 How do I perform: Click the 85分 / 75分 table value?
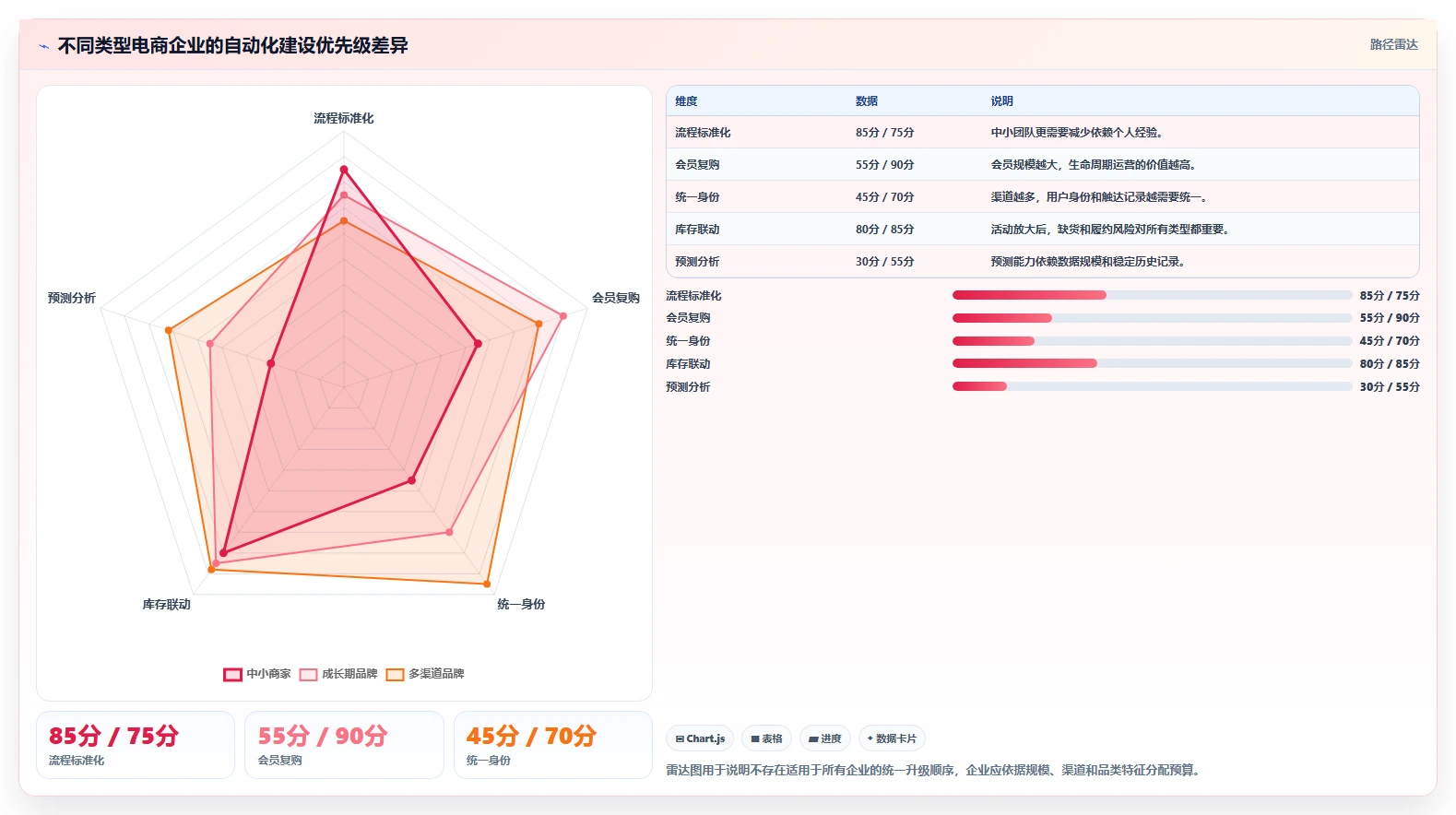coord(884,133)
